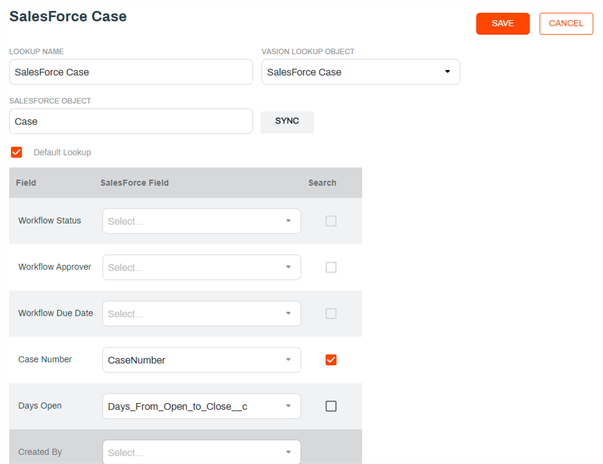Click the SAVE button
The image size is (603, 464).
pyautogui.click(x=503, y=23)
